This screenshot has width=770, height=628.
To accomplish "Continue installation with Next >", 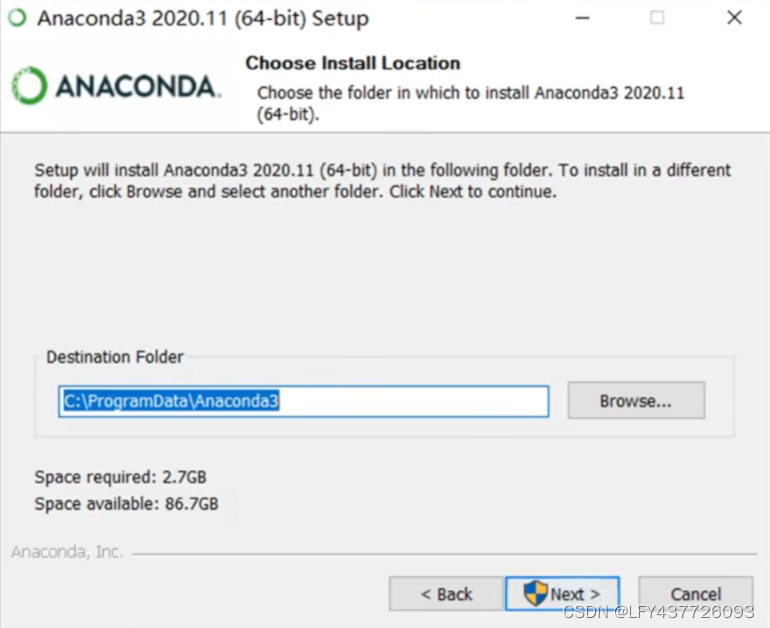I will 562,594.
